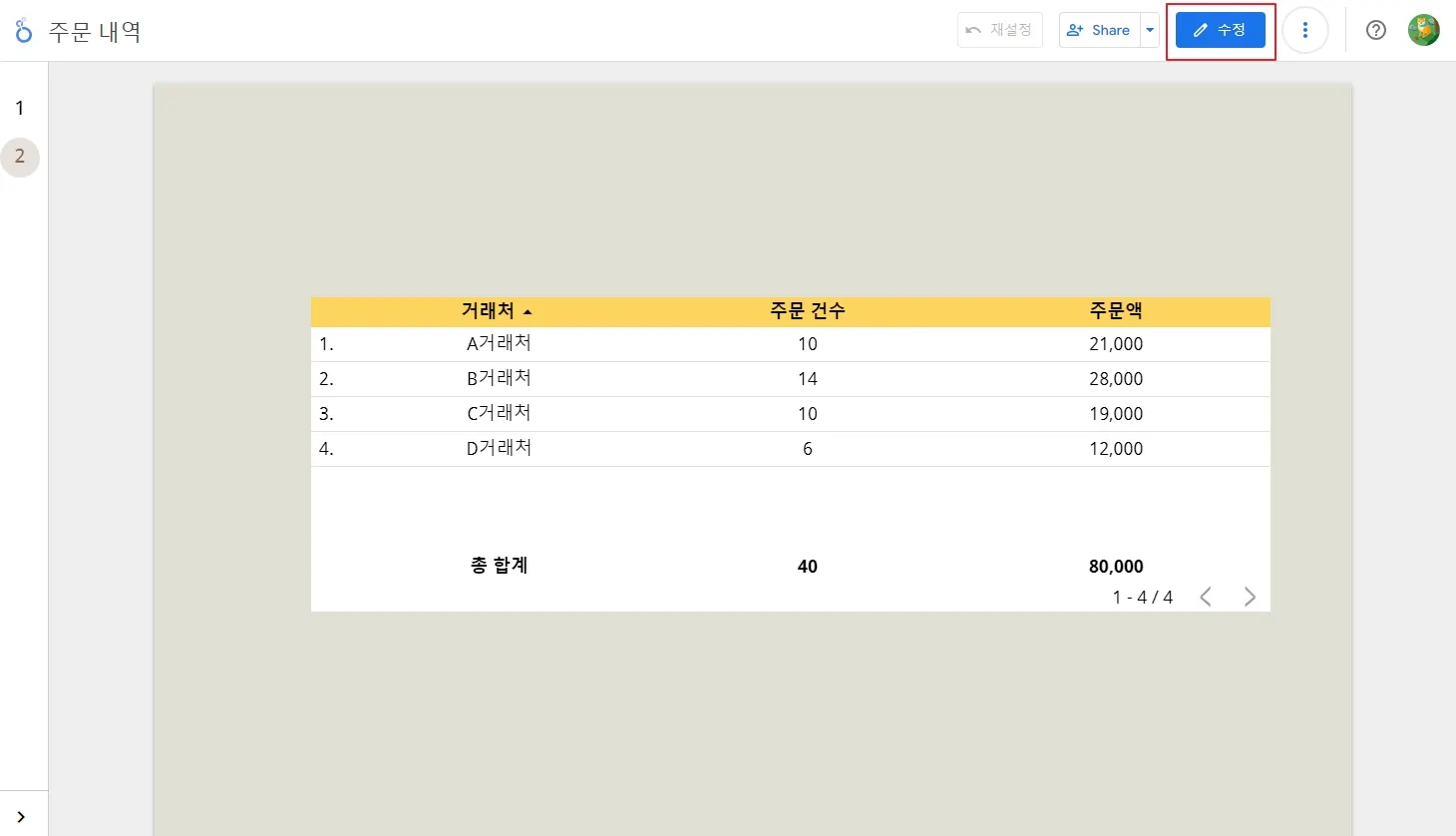Click the 19,000 order amount cell
This screenshot has height=836, width=1456.
1116,414
